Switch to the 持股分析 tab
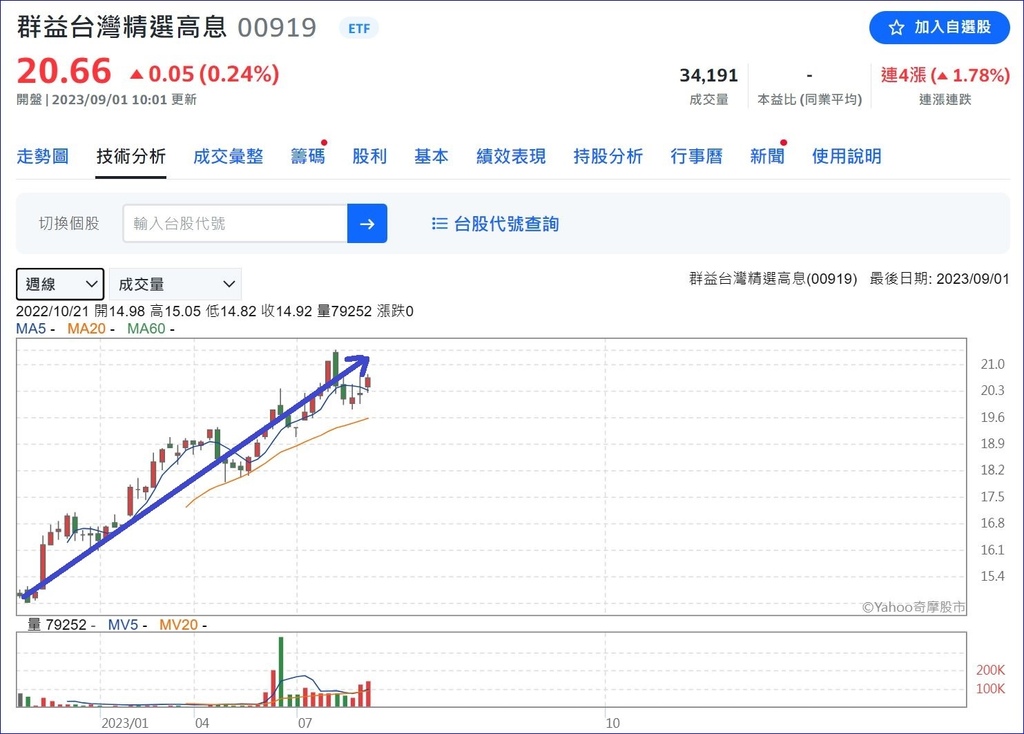The image size is (1024, 734). point(608,157)
